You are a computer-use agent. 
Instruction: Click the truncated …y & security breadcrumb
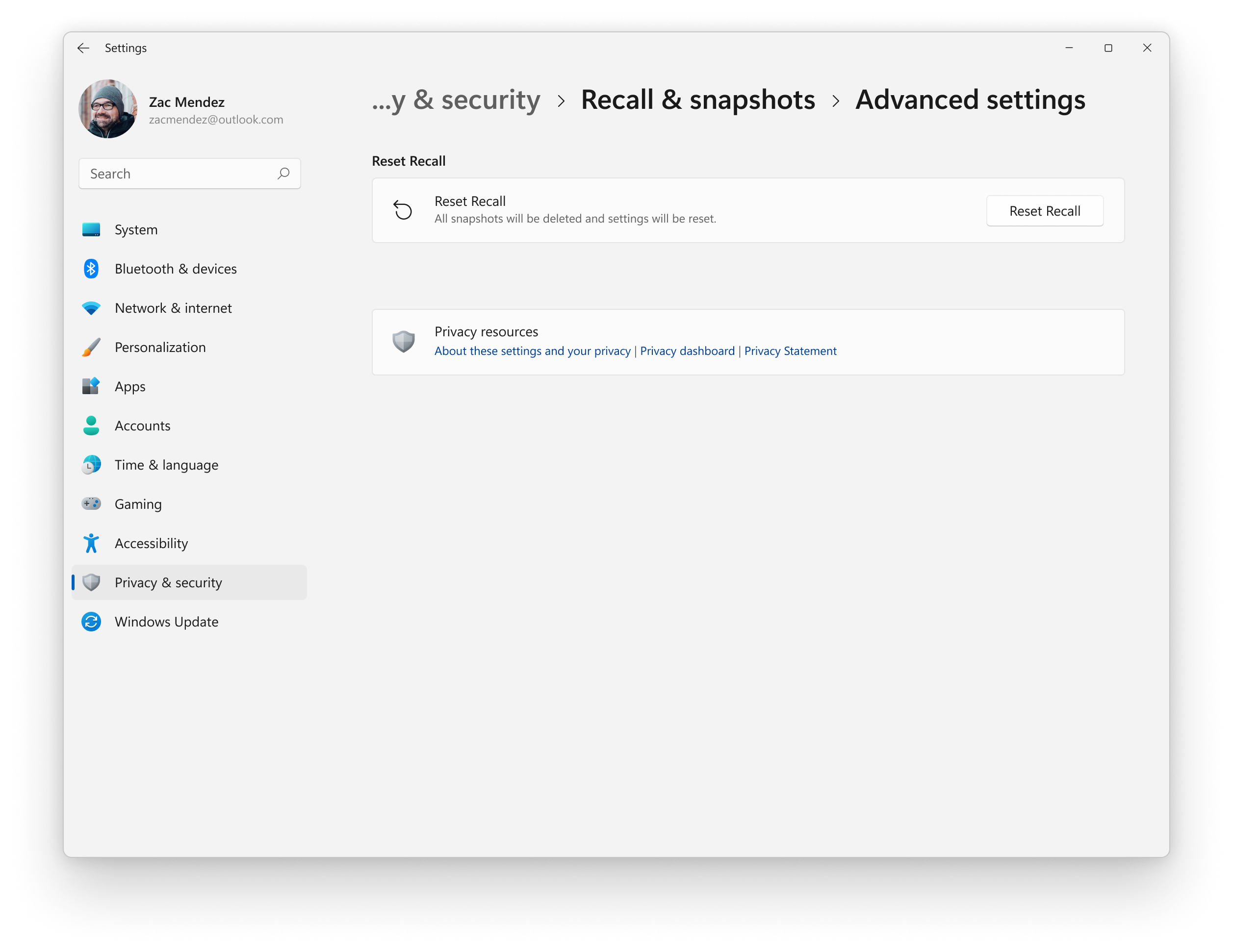click(x=456, y=100)
